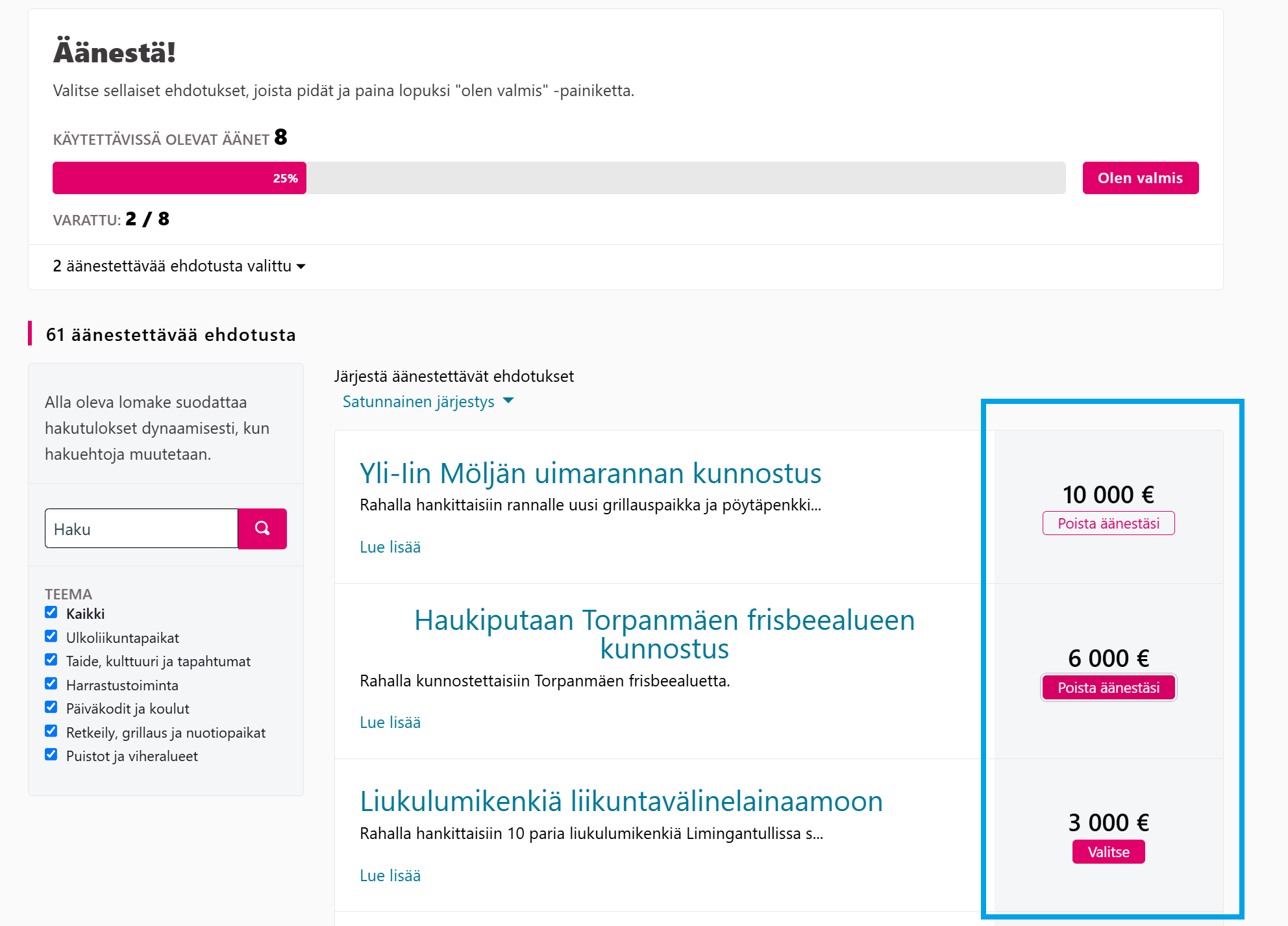This screenshot has height=926, width=1288.
Task: Click the magnifying glass search icon
Action: (x=262, y=529)
